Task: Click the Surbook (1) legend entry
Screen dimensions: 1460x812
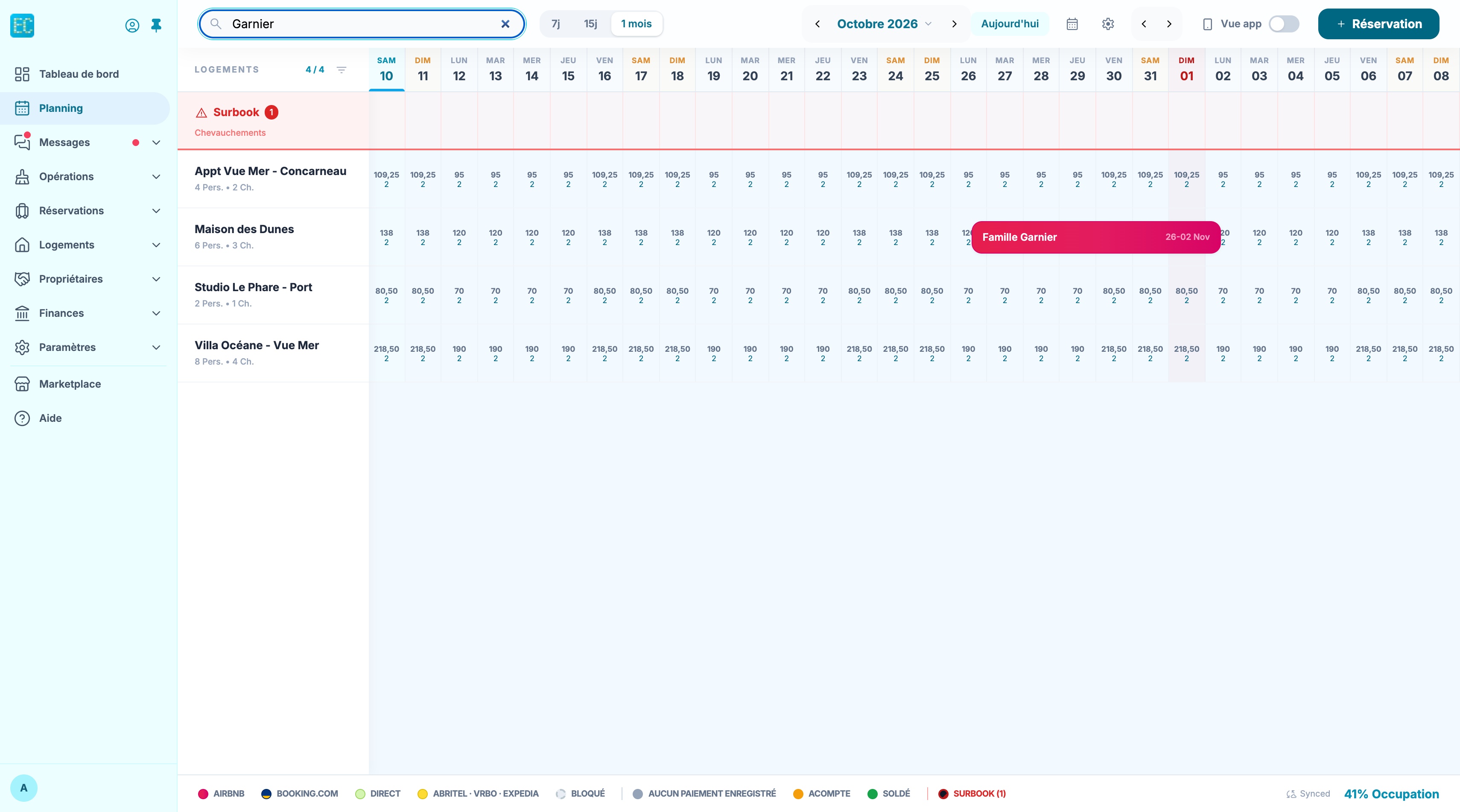Action: coord(972,794)
